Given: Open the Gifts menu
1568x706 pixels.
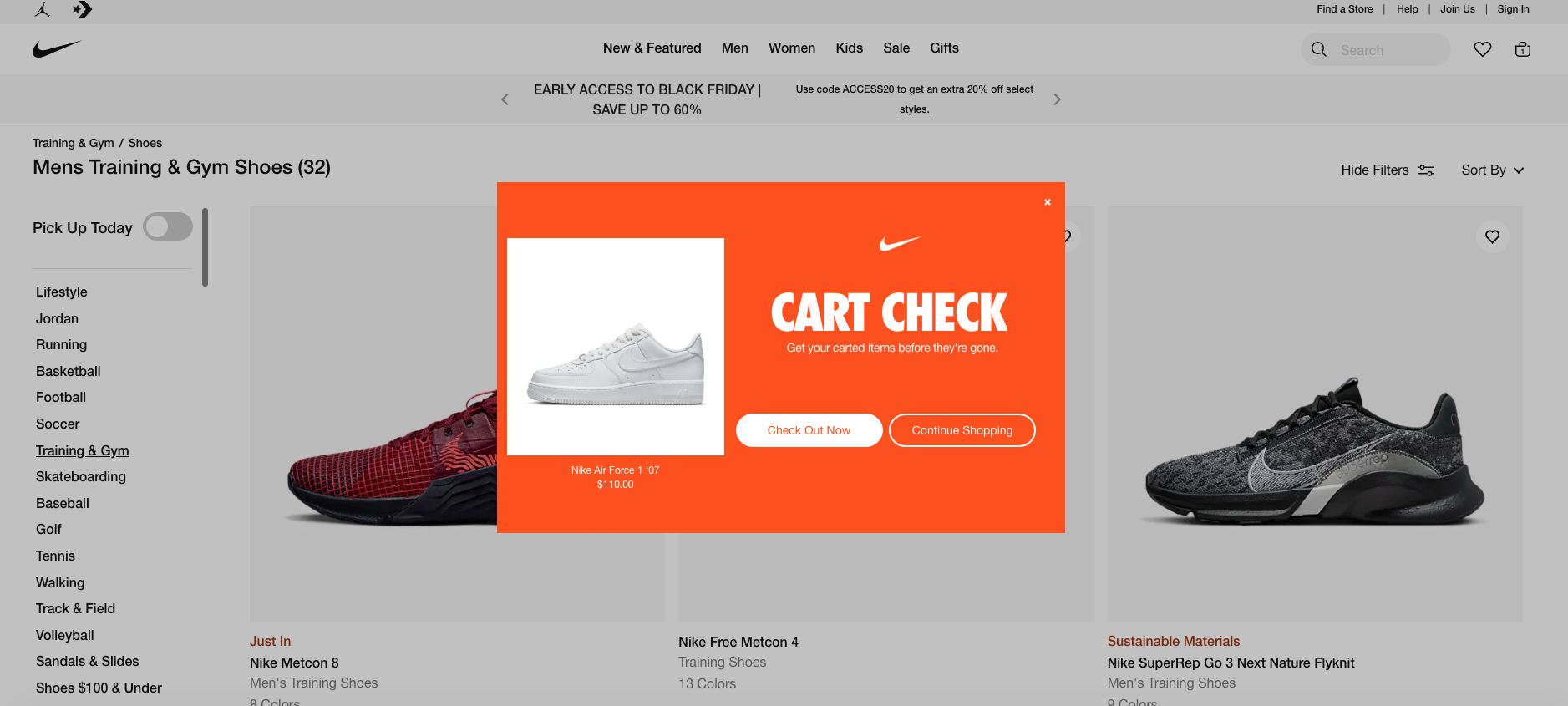Looking at the screenshot, I should pos(945,48).
